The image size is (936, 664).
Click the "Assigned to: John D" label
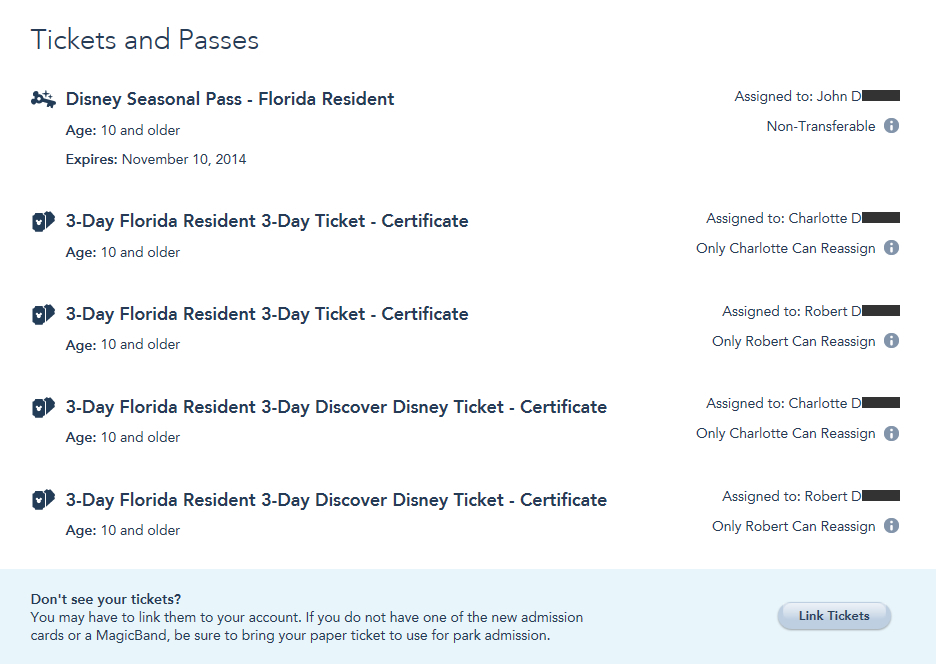(x=798, y=96)
